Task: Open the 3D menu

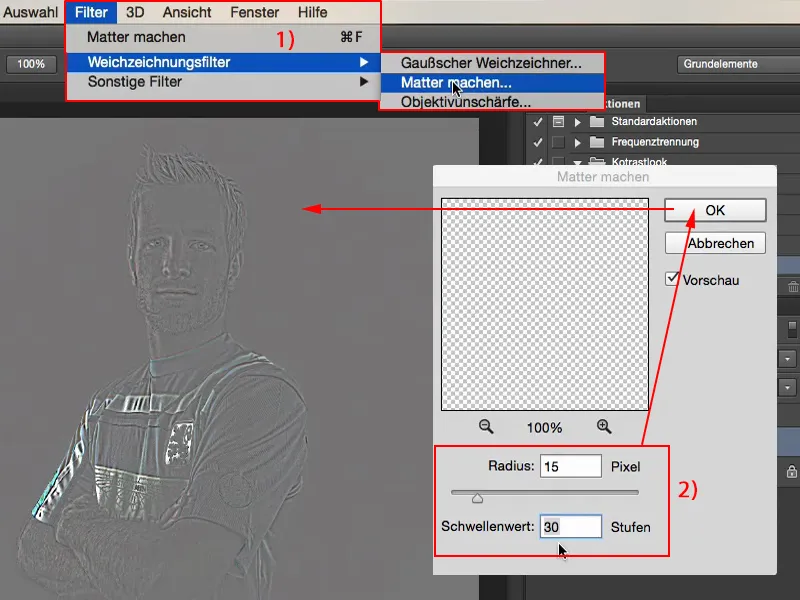Action: coord(135,12)
